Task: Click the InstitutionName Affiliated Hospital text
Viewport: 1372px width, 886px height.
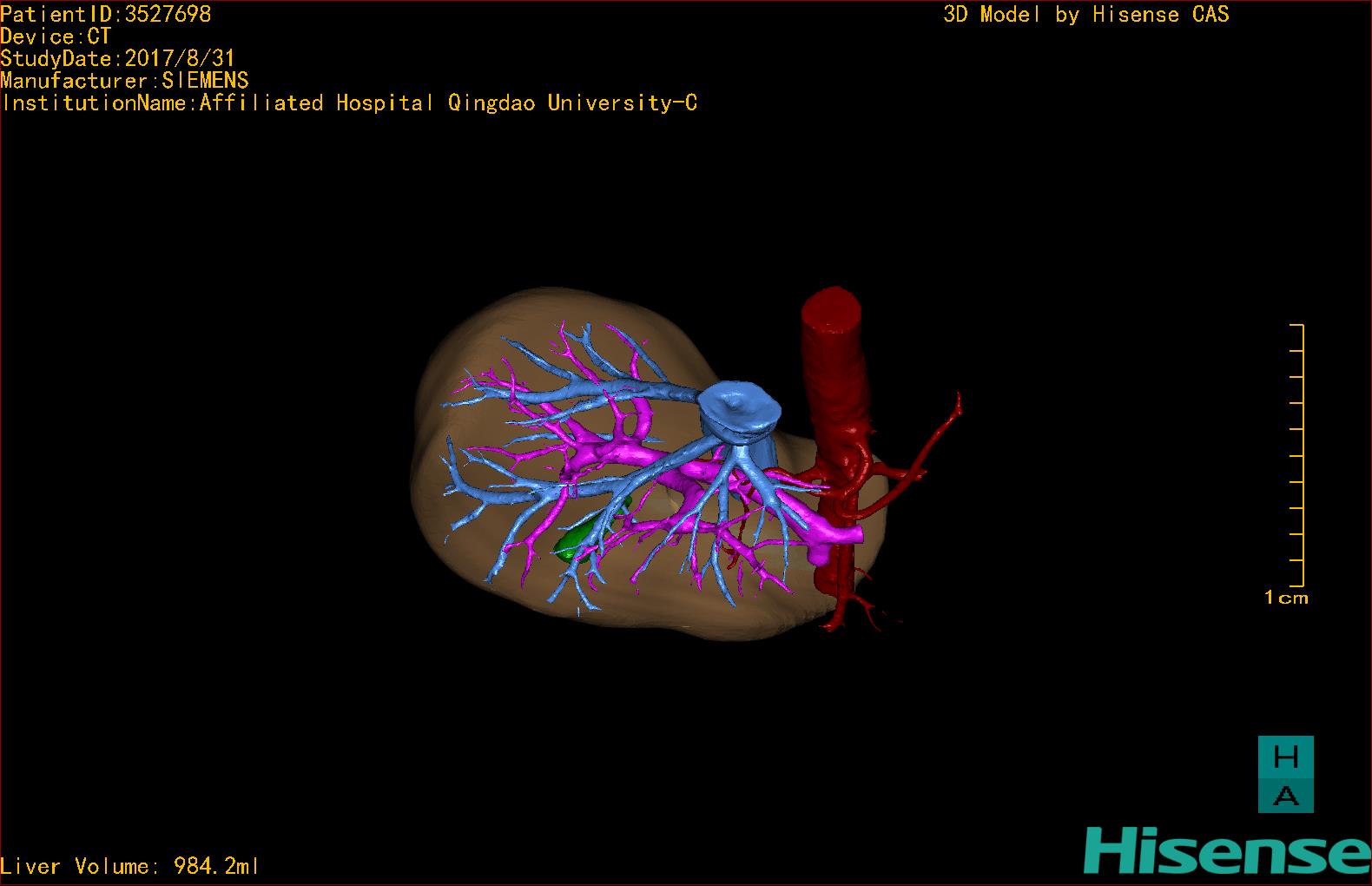Action: pos(349,102)
